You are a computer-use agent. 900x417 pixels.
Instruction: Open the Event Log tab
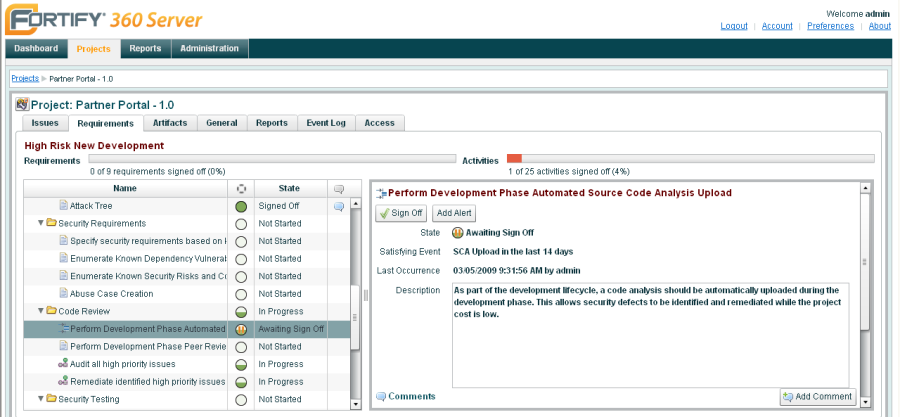(325, 123)
